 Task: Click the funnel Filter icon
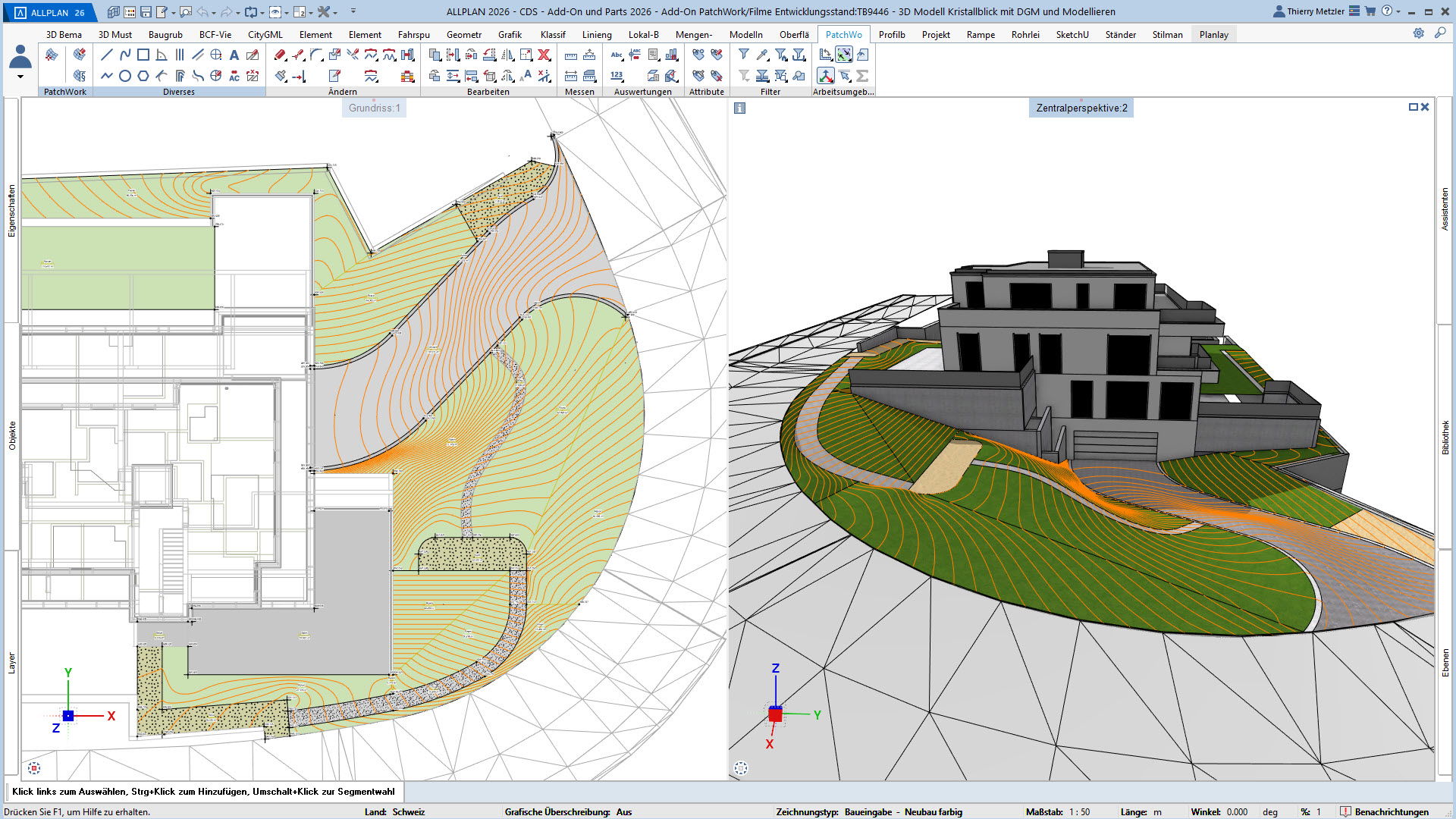pos(744,55)
